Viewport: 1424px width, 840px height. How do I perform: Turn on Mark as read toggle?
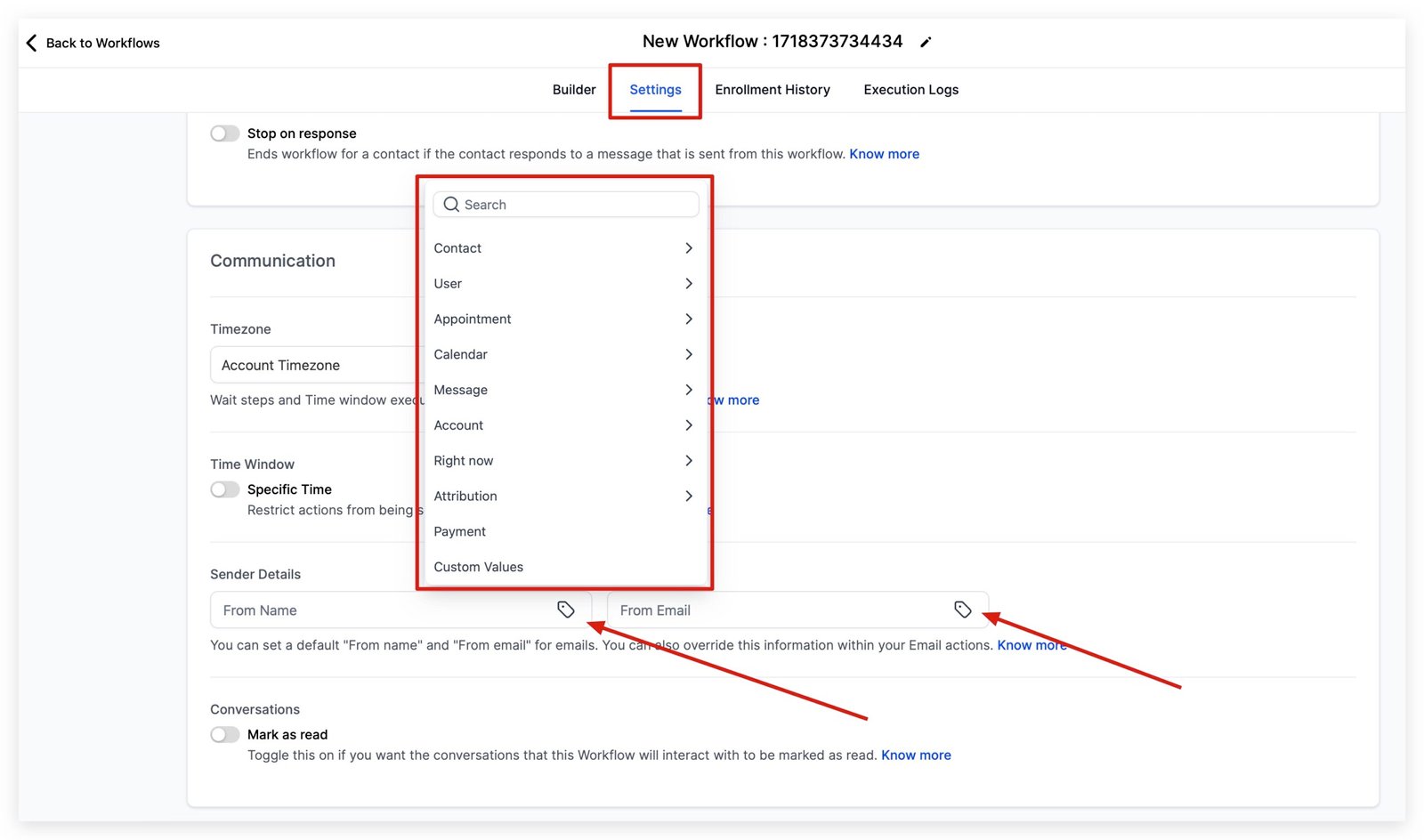tap(225, 734)
